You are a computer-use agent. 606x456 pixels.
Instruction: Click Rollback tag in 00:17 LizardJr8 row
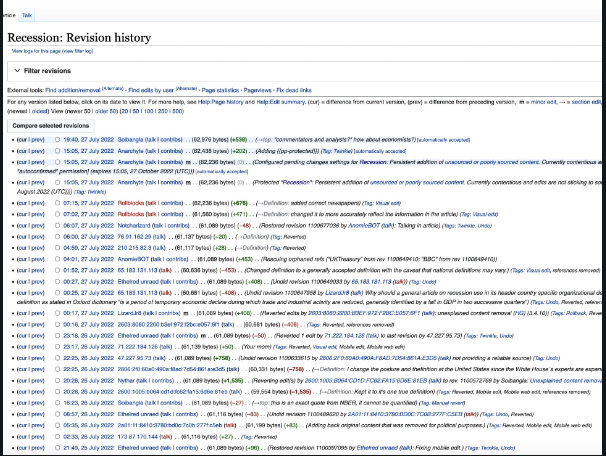[x=577, y=313]
